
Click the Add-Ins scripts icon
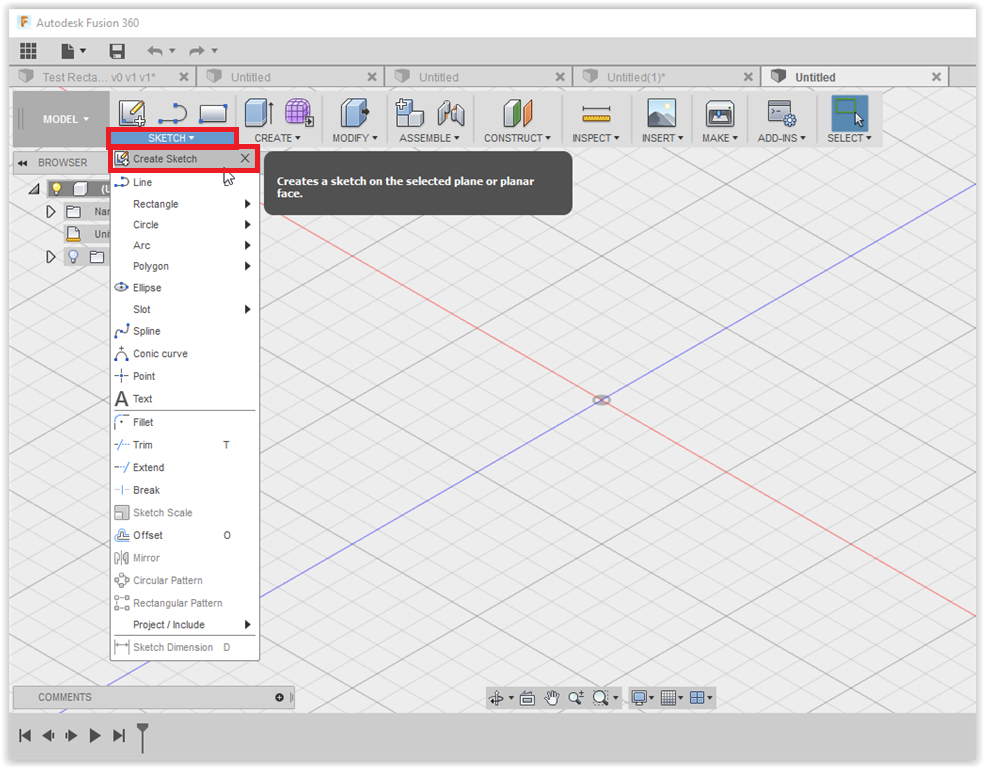[780, 113]
